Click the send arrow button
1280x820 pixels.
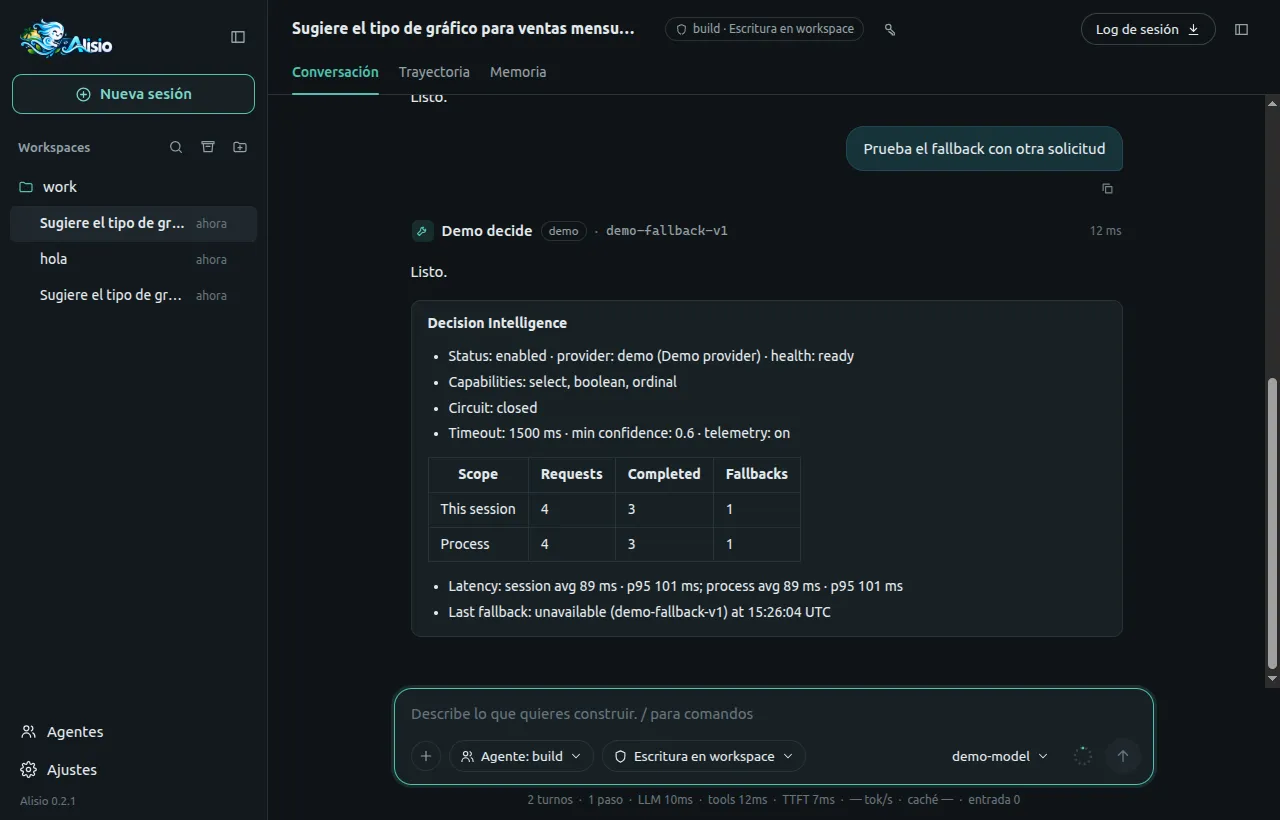pos(1122,756)
